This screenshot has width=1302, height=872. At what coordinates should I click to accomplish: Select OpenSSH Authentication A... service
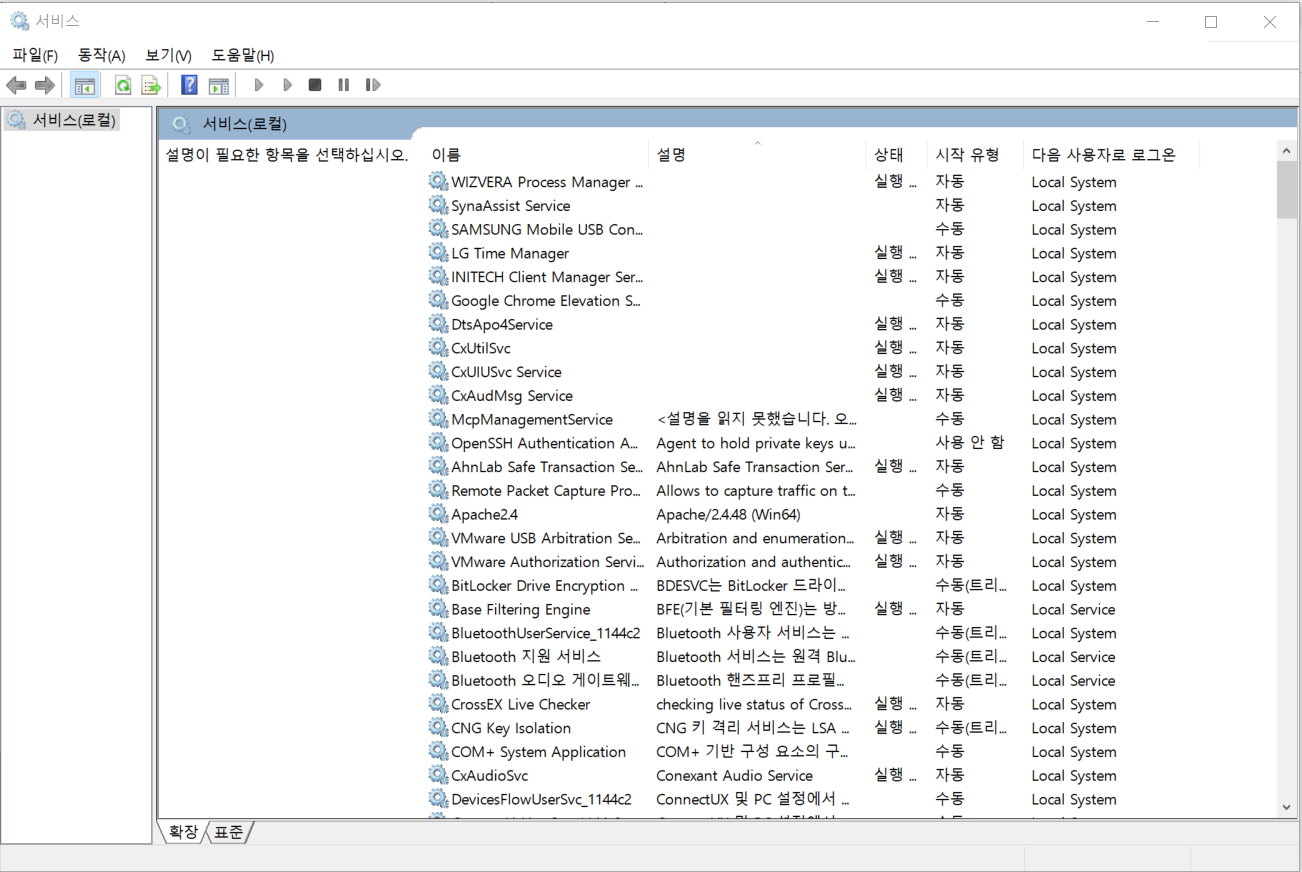tap(545, 443)
